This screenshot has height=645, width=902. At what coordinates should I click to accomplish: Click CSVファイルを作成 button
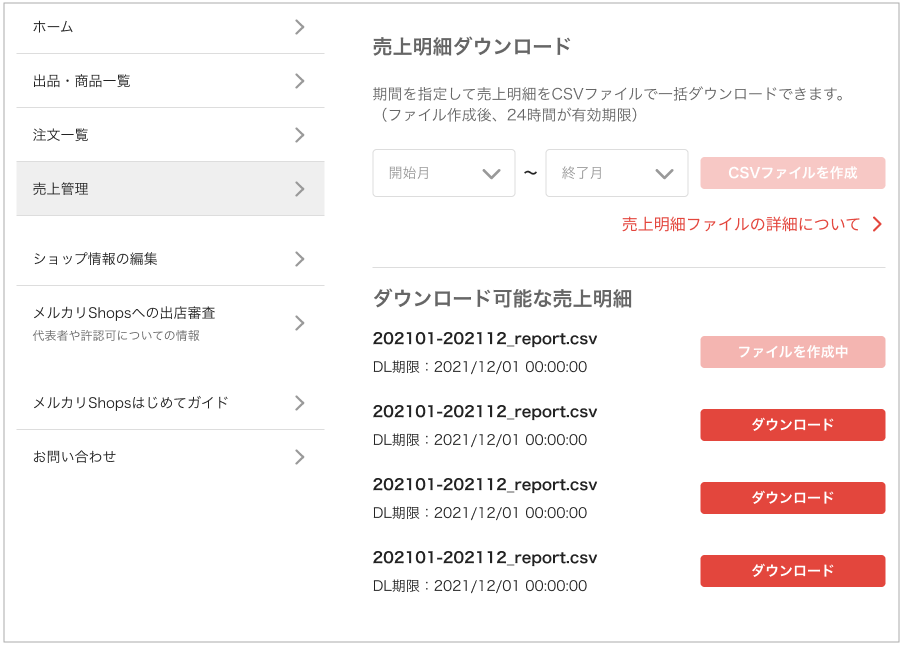[x=793, y=173]
